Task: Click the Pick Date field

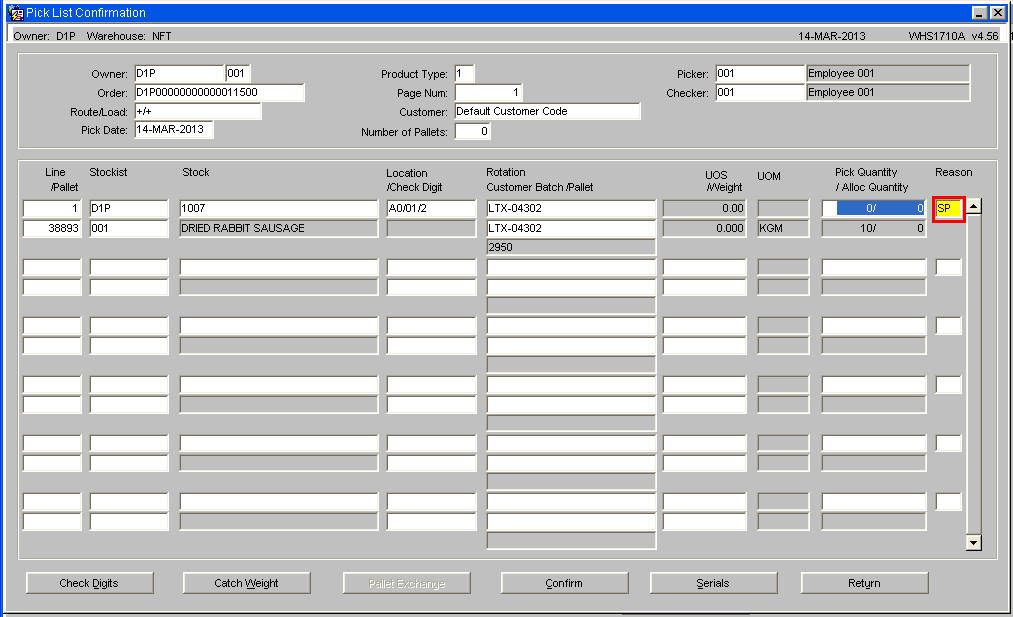Action: coord(174,130)
